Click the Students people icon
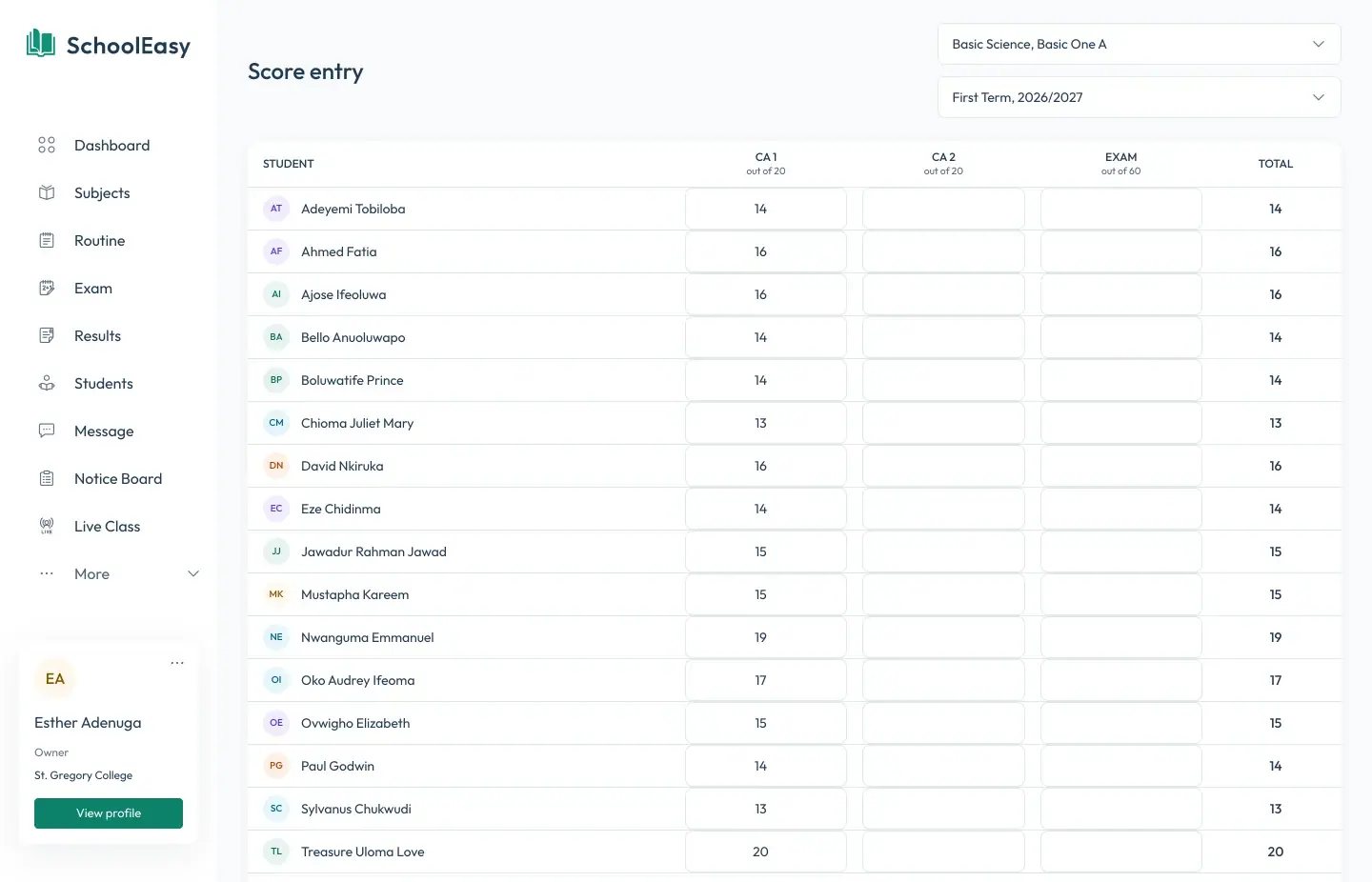This screenshot has height=882, width=1372. coord(47,383)
